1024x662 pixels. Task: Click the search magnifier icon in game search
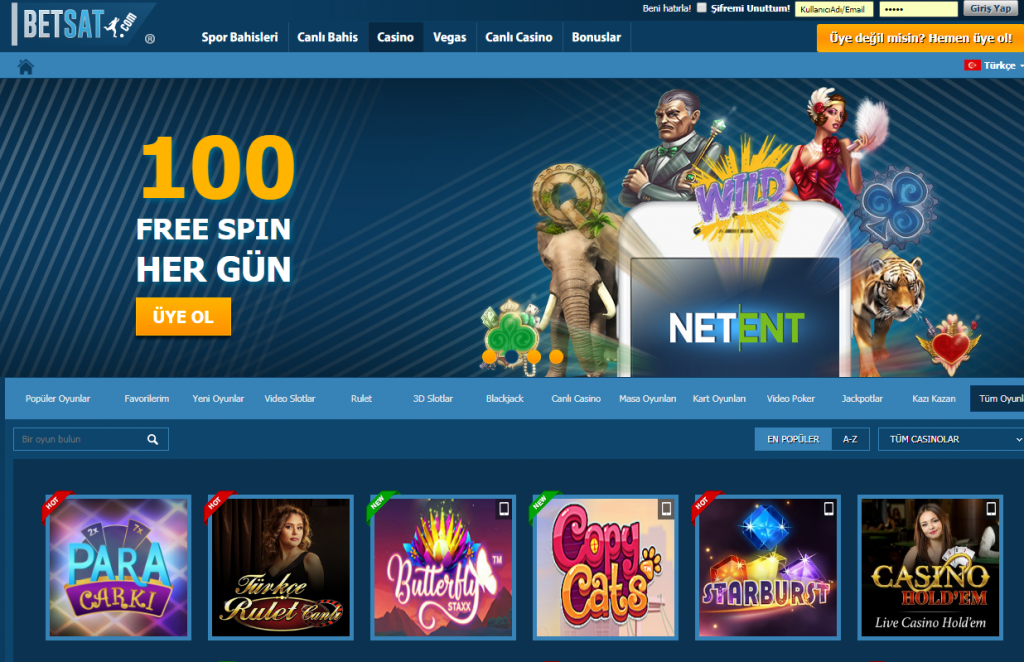(152, 439)
